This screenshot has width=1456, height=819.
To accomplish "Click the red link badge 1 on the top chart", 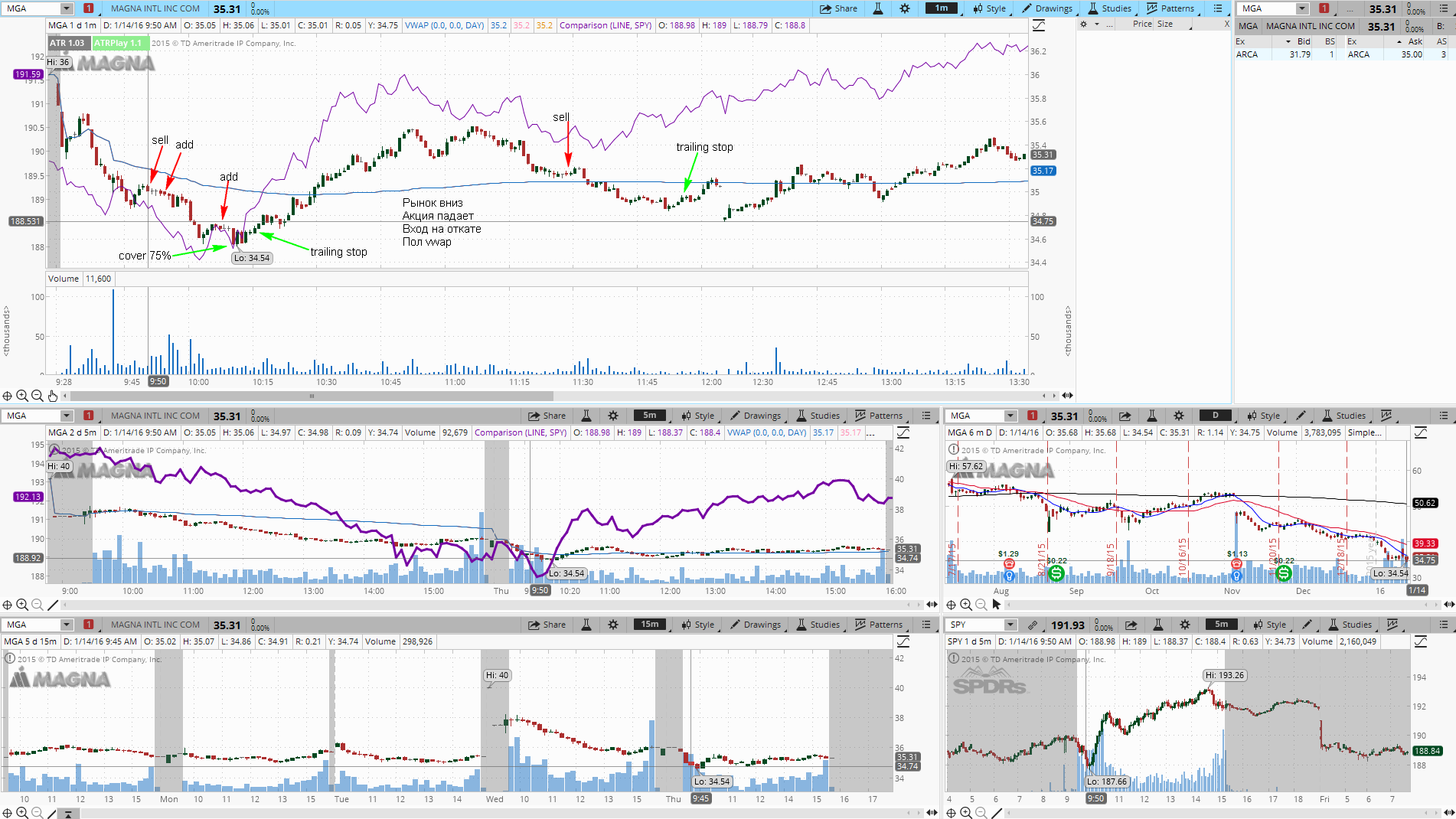I will (x=88, y=8).
